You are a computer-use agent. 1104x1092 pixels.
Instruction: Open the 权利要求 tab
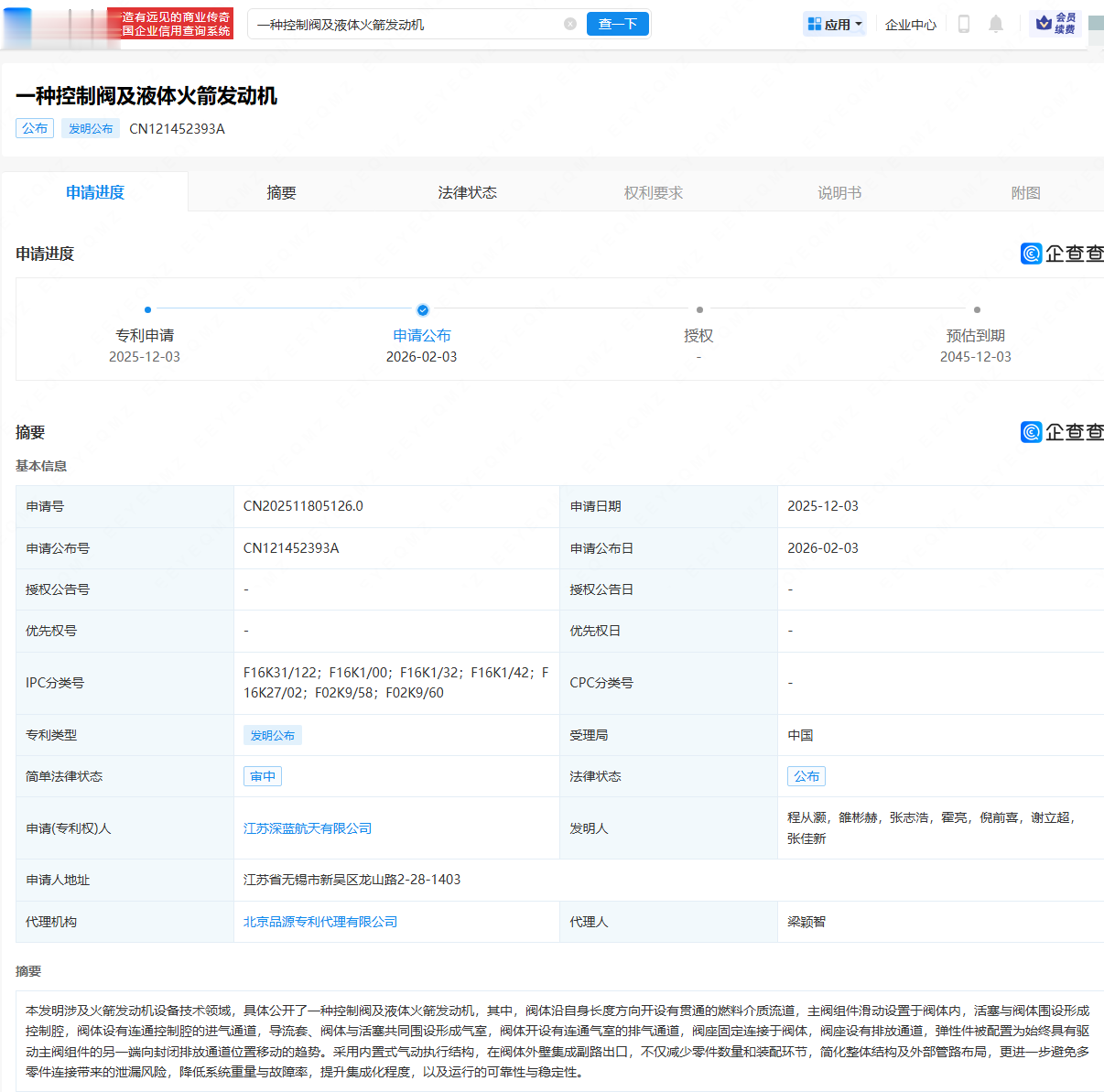coord(654,192)
